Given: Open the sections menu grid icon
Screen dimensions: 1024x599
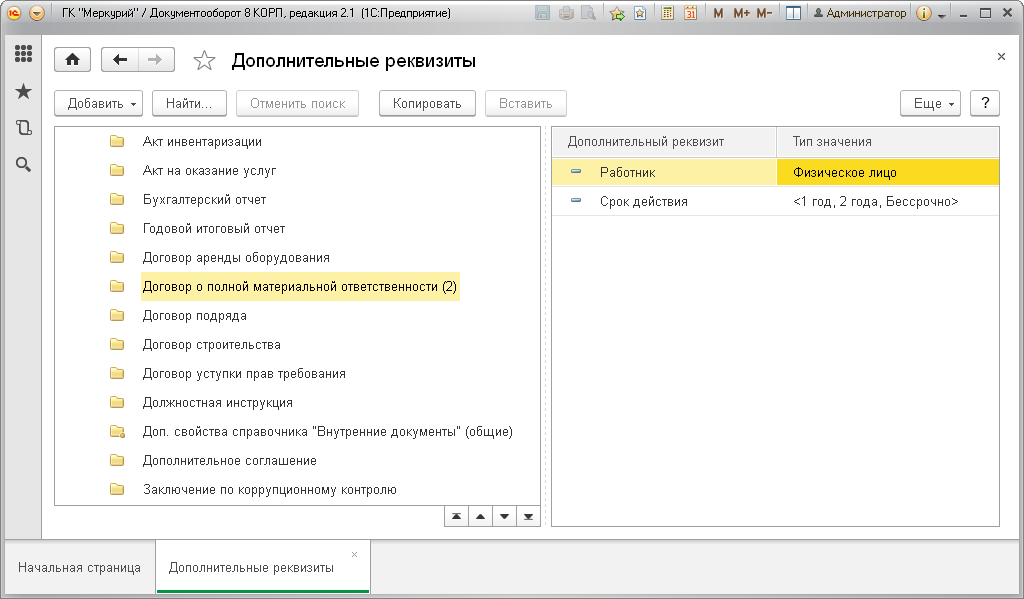Looking at the screenshot, I should tap(24, 54).
